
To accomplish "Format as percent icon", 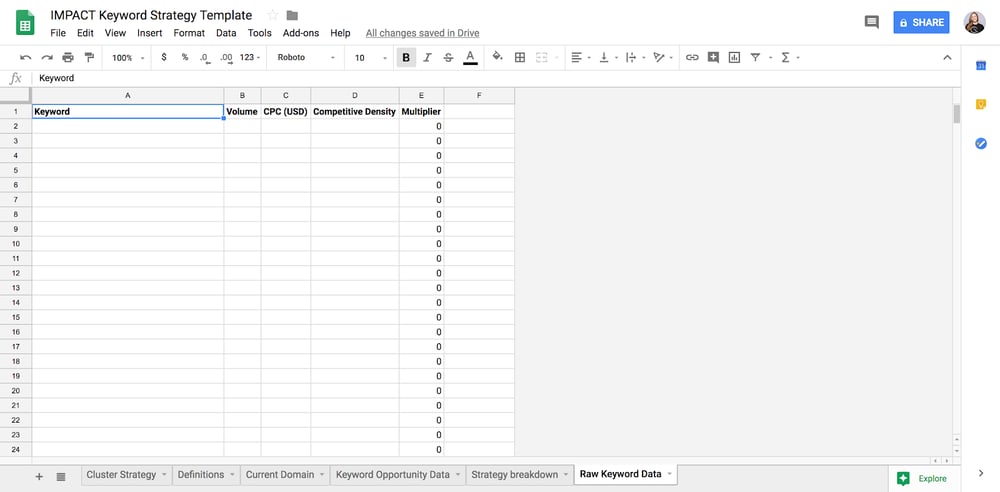I will 185,57.
